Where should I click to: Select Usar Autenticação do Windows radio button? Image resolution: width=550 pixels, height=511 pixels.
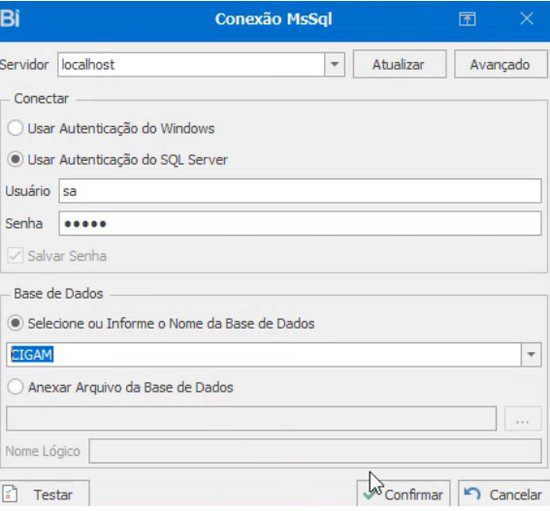[15, 128]
